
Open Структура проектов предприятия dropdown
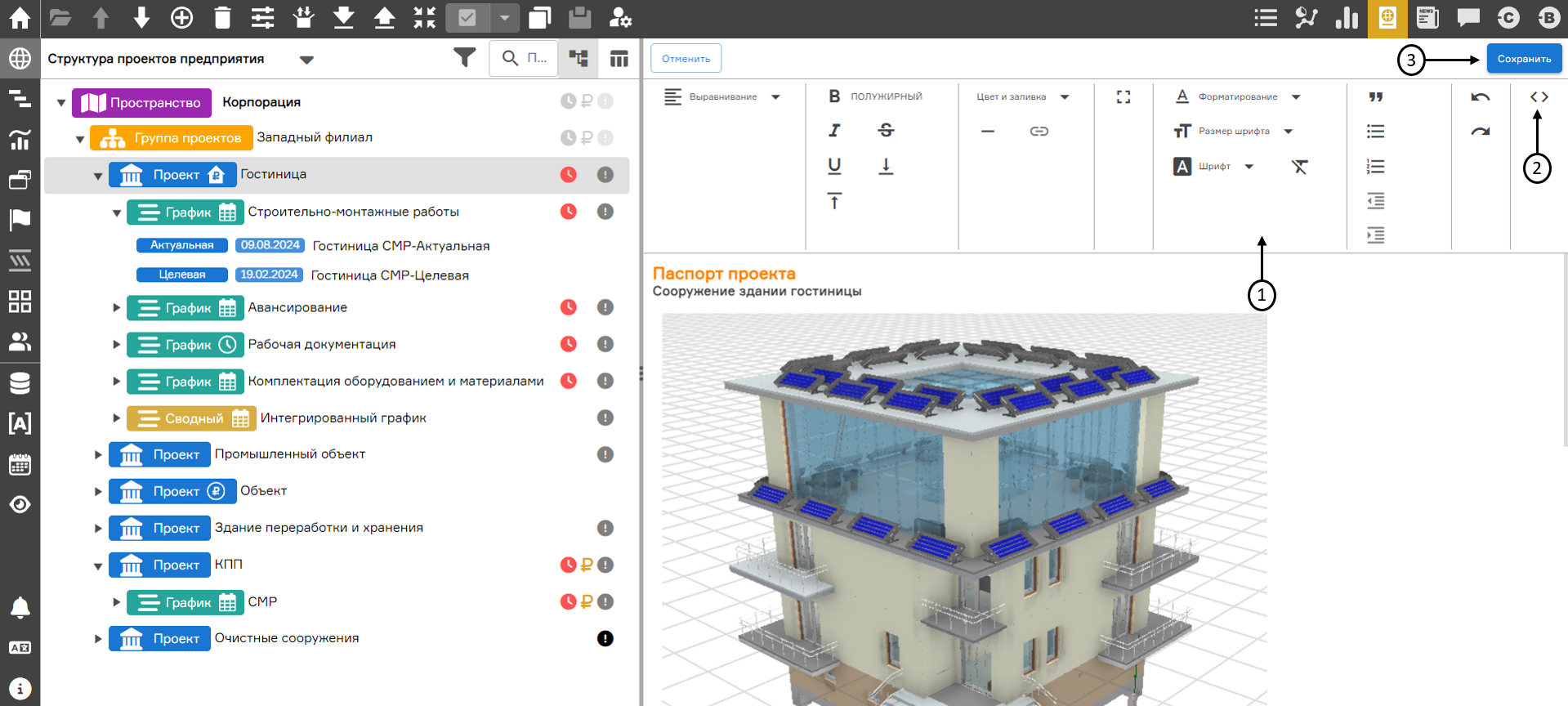click(307, 59)
